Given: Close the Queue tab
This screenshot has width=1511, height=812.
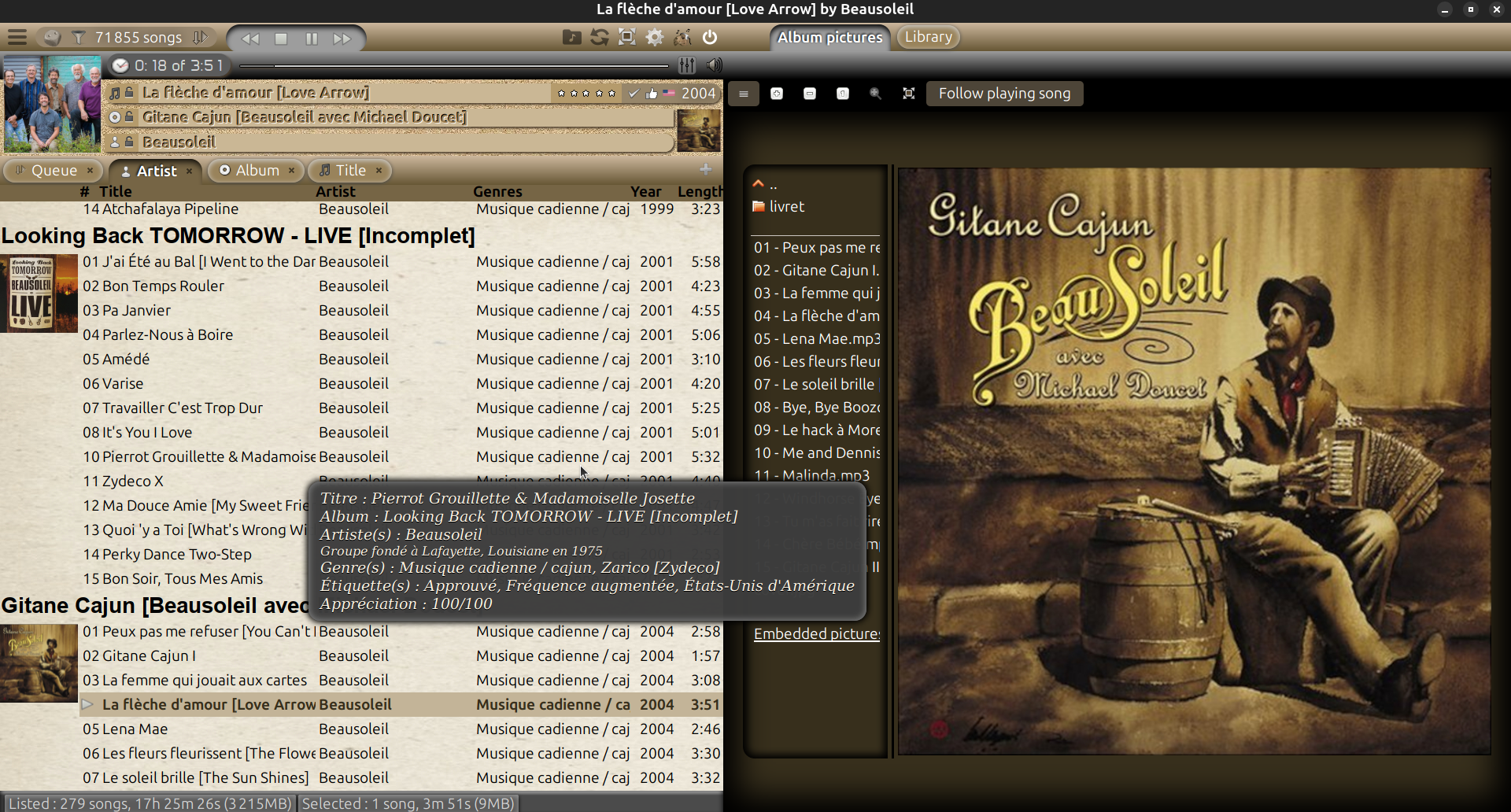Looking at the screenshot, I should tap(90, 171).
